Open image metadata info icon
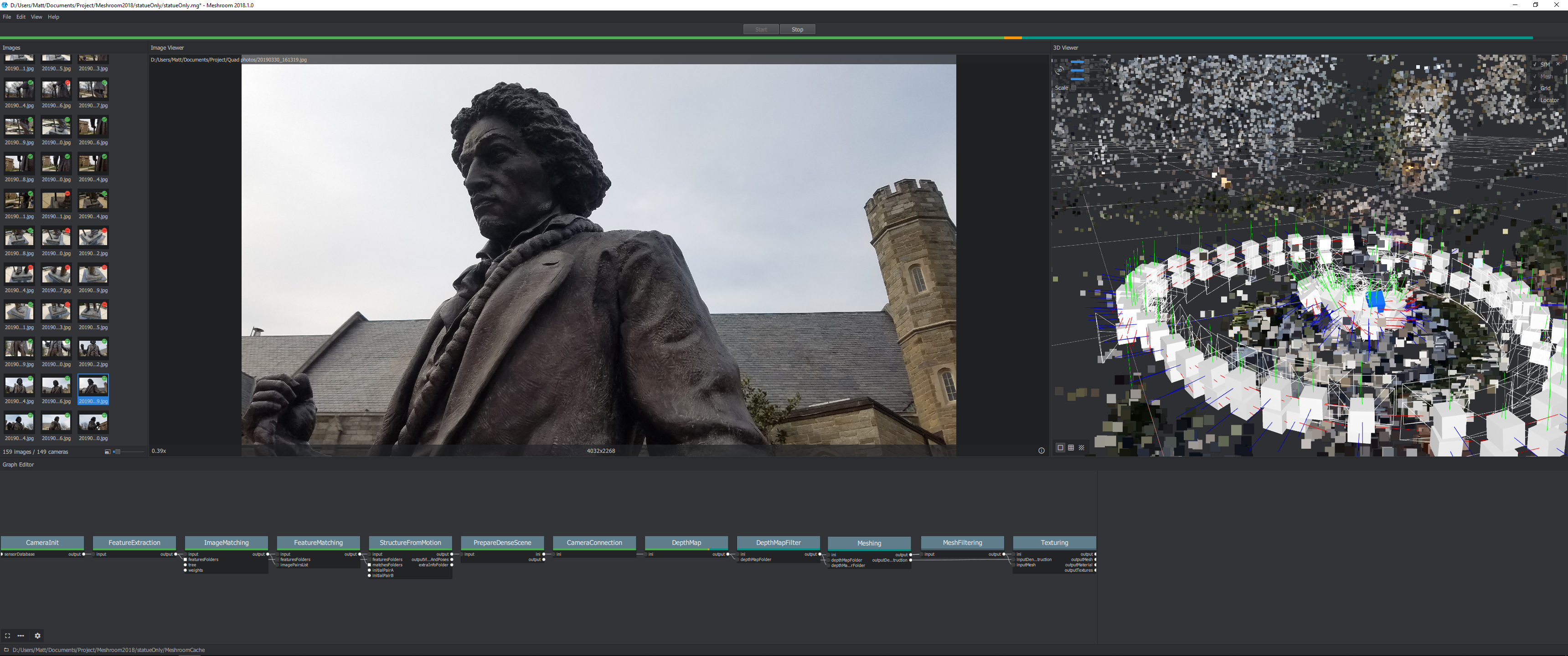Screen dimensions: 1568x656 click(x=1041, y=451)
